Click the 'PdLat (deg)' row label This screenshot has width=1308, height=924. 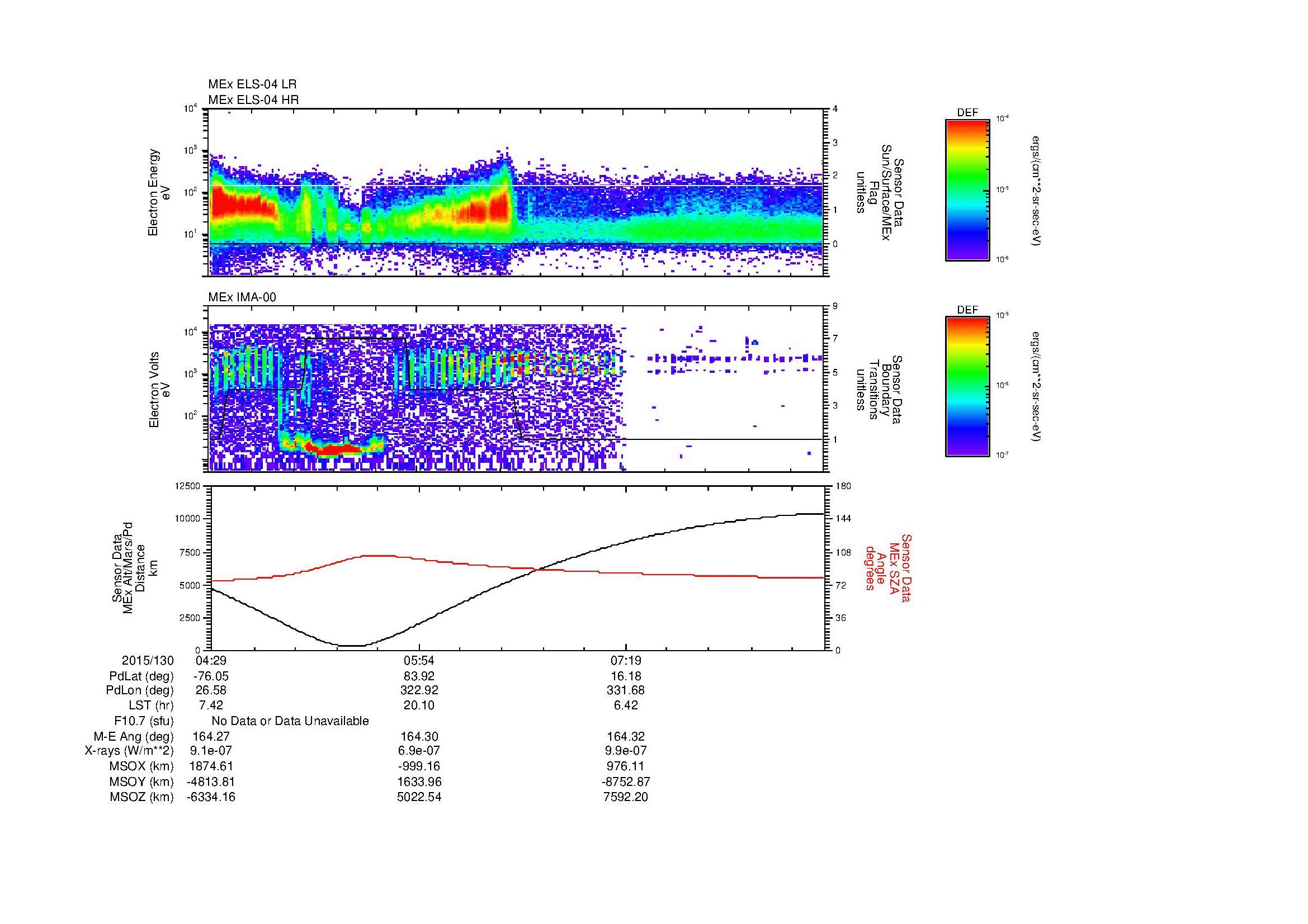[x=141, y=676]
